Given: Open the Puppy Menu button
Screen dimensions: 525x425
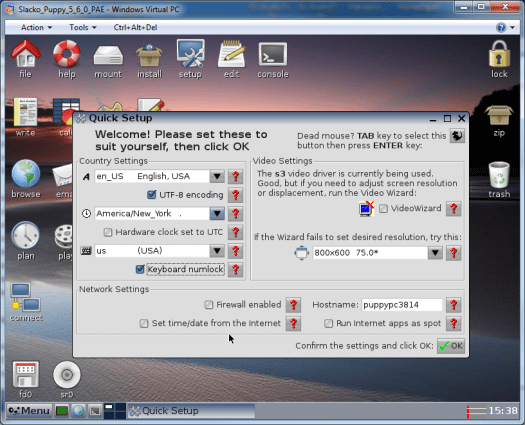Looking at the screenshot, I should [29, 411].
